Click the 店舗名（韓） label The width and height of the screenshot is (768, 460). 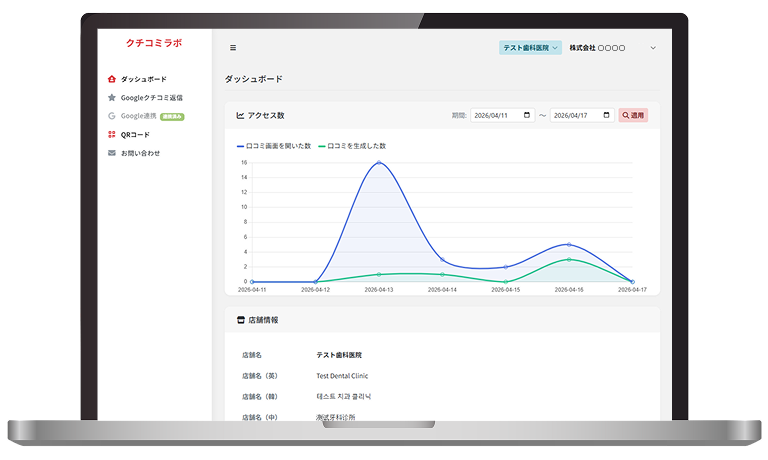click(x=260, y=397)
